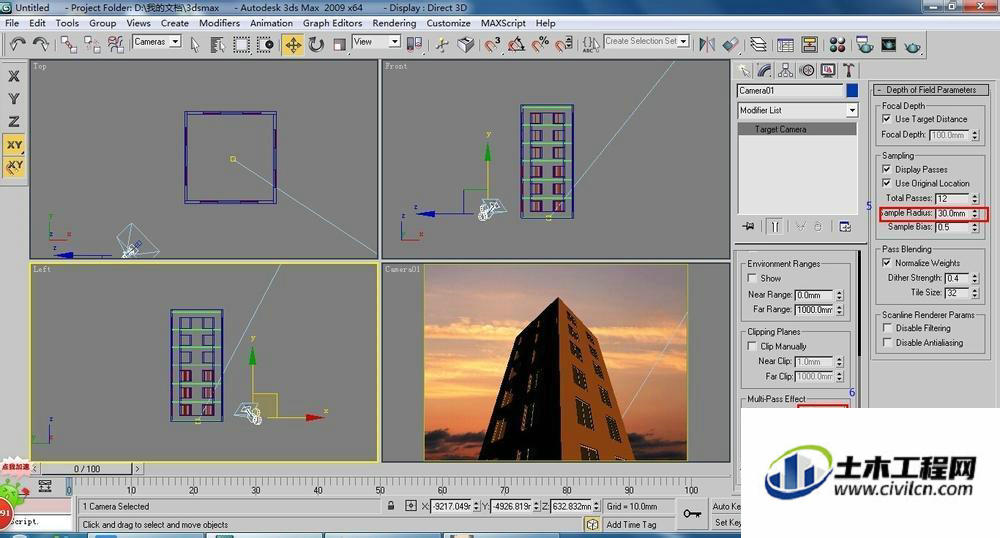
Task: Click the Dither Strength spinner arrows
Action: click(x=974, y=279)
